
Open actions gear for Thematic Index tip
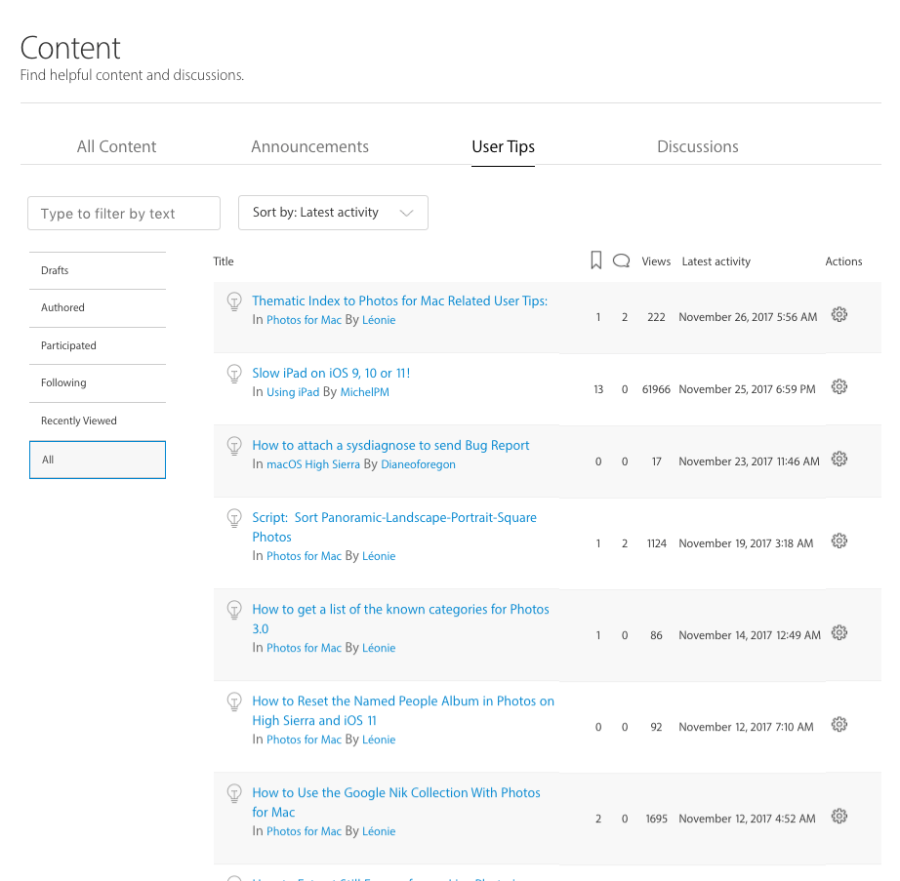pyautogui.click(x=839, y=315)
